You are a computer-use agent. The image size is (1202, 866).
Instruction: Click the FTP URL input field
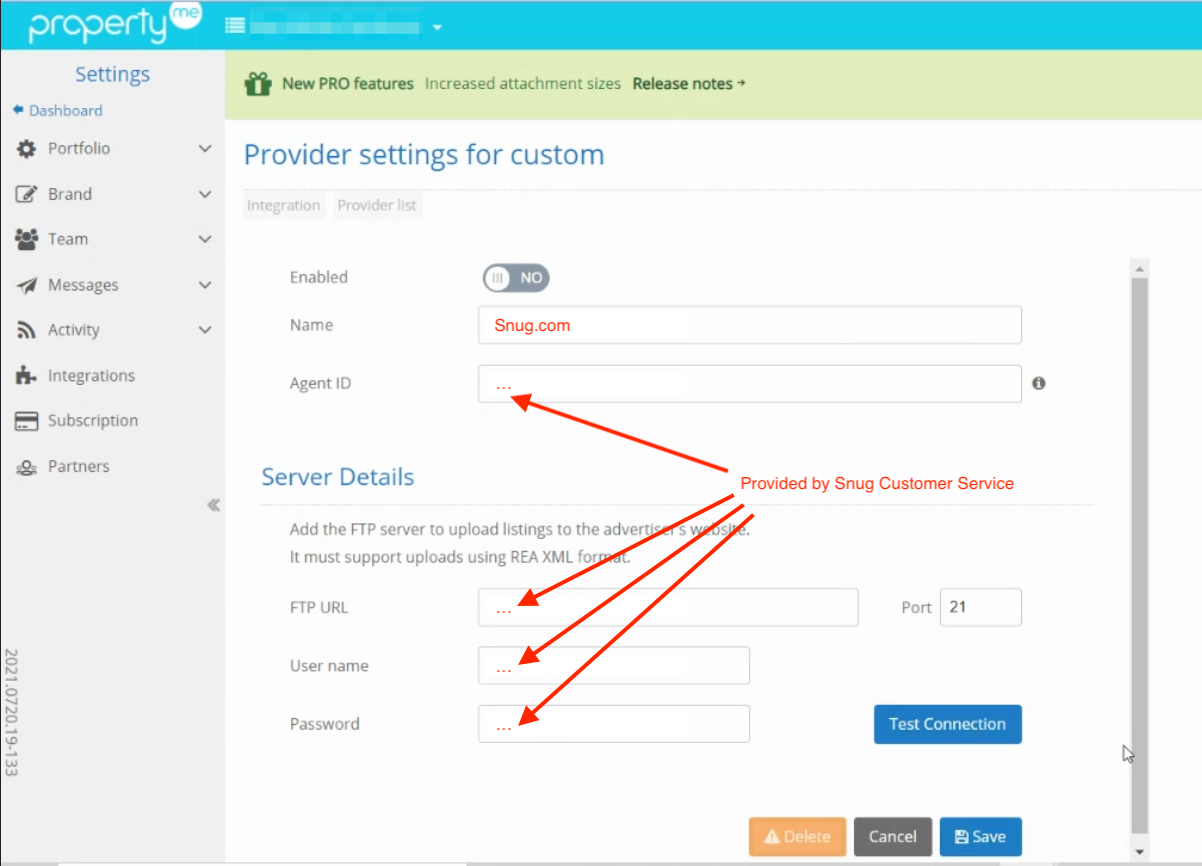tap(668, 607)
